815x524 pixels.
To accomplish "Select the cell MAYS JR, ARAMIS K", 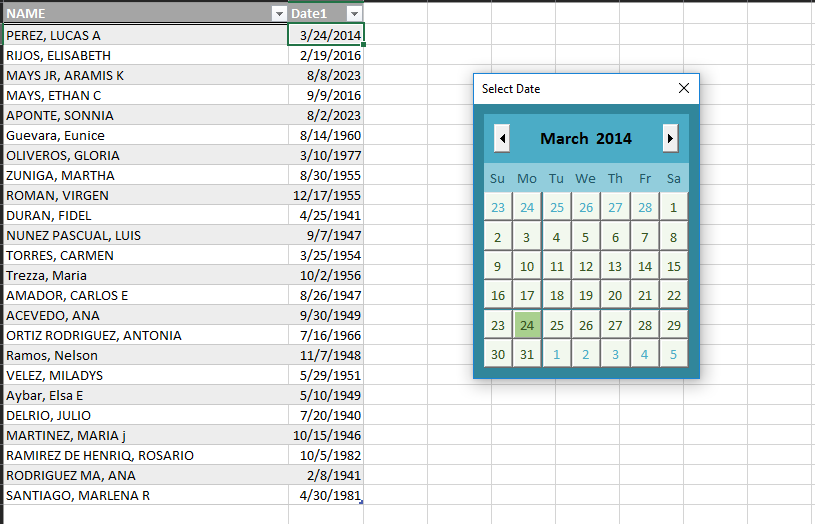I will pos(146,75).
